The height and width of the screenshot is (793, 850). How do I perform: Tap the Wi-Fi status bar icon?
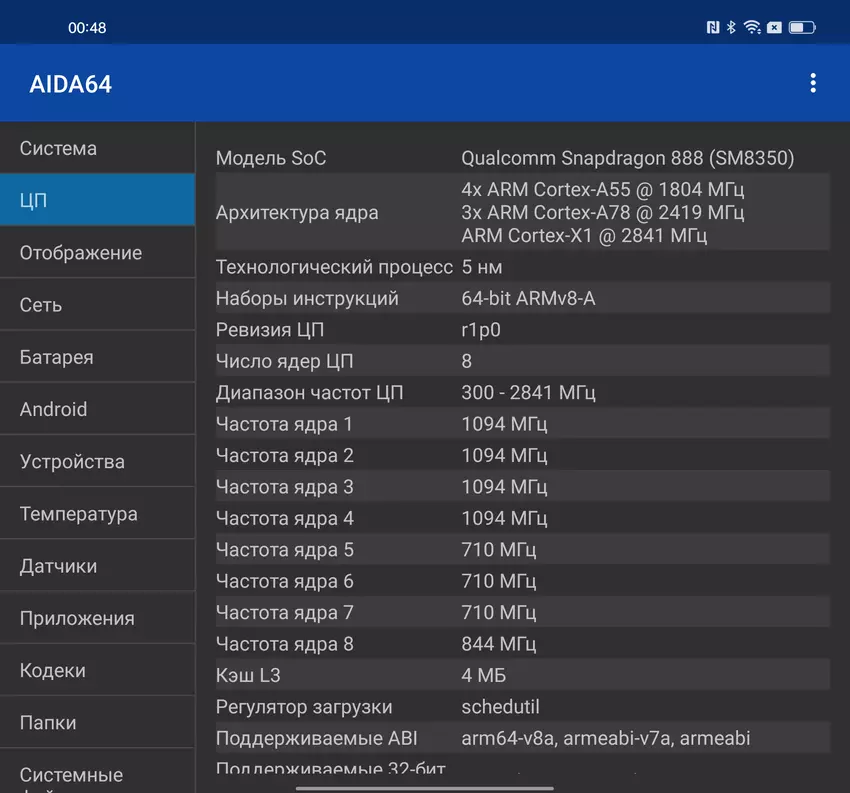pos(753,28)
